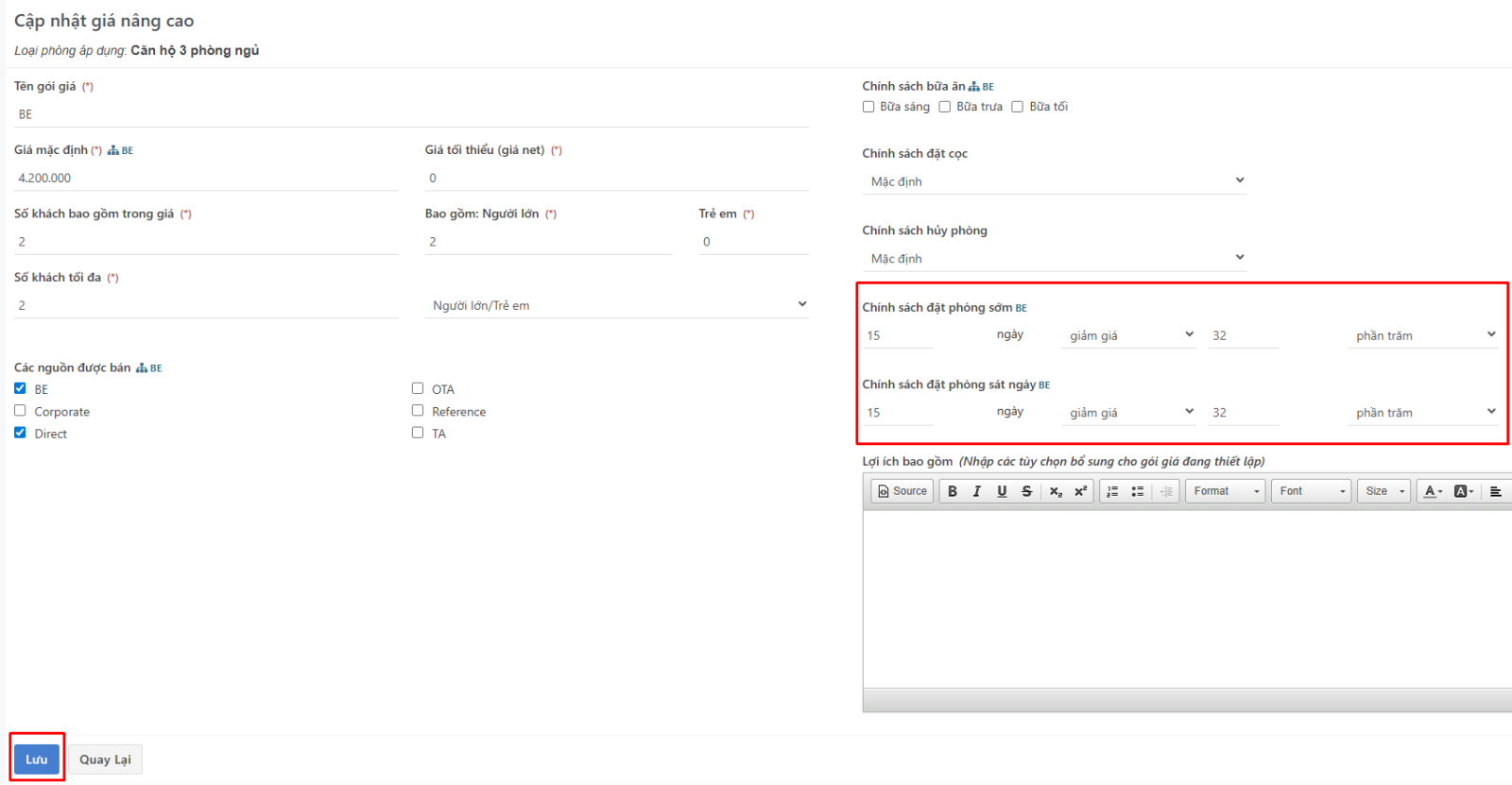This screenshot has height=785, width=1512.
Task: Click the Căn hộ 3 phòng ngủ room type text
Action: click(195, 50)
